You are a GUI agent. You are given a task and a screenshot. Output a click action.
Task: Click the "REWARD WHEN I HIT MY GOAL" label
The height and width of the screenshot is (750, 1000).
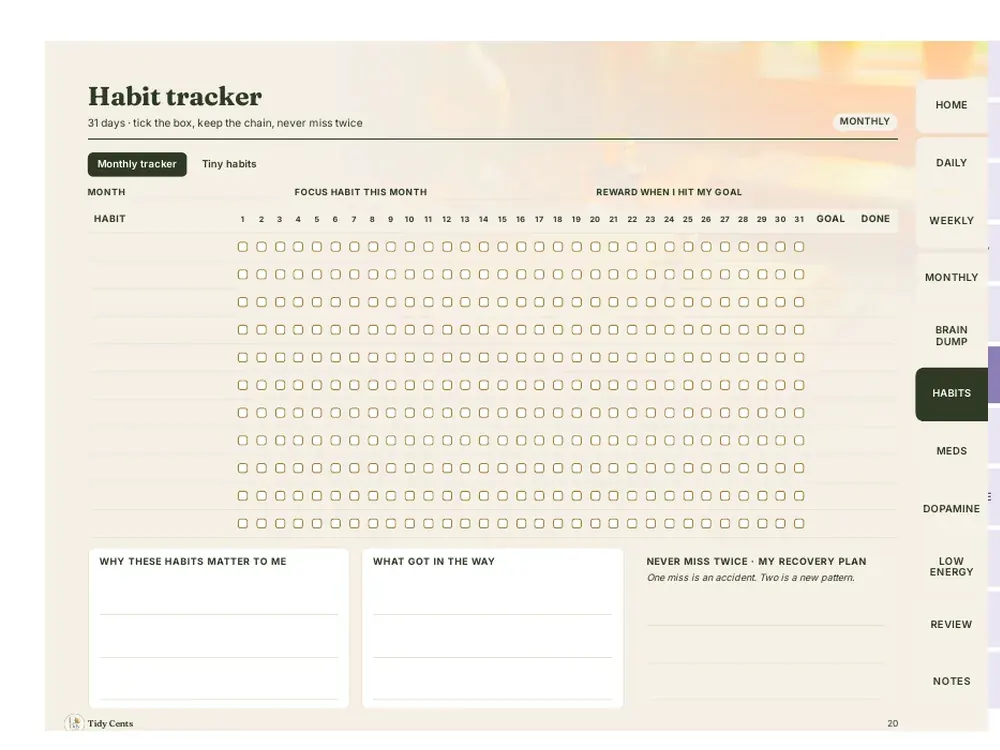pos(669,192)
